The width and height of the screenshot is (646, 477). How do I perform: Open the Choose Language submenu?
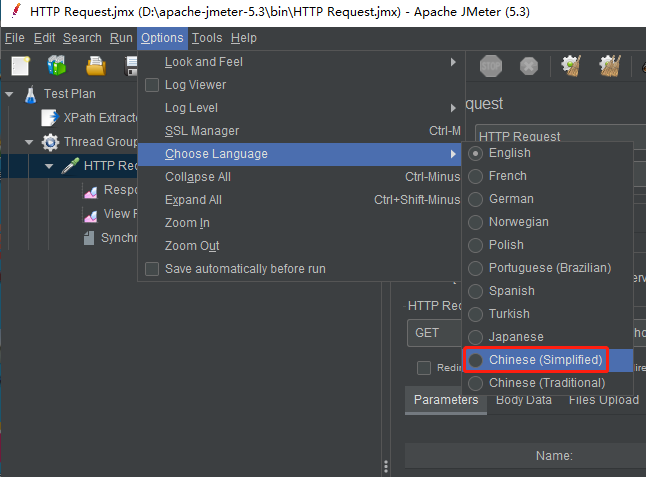pyautogui.click(x=300, y=154)
